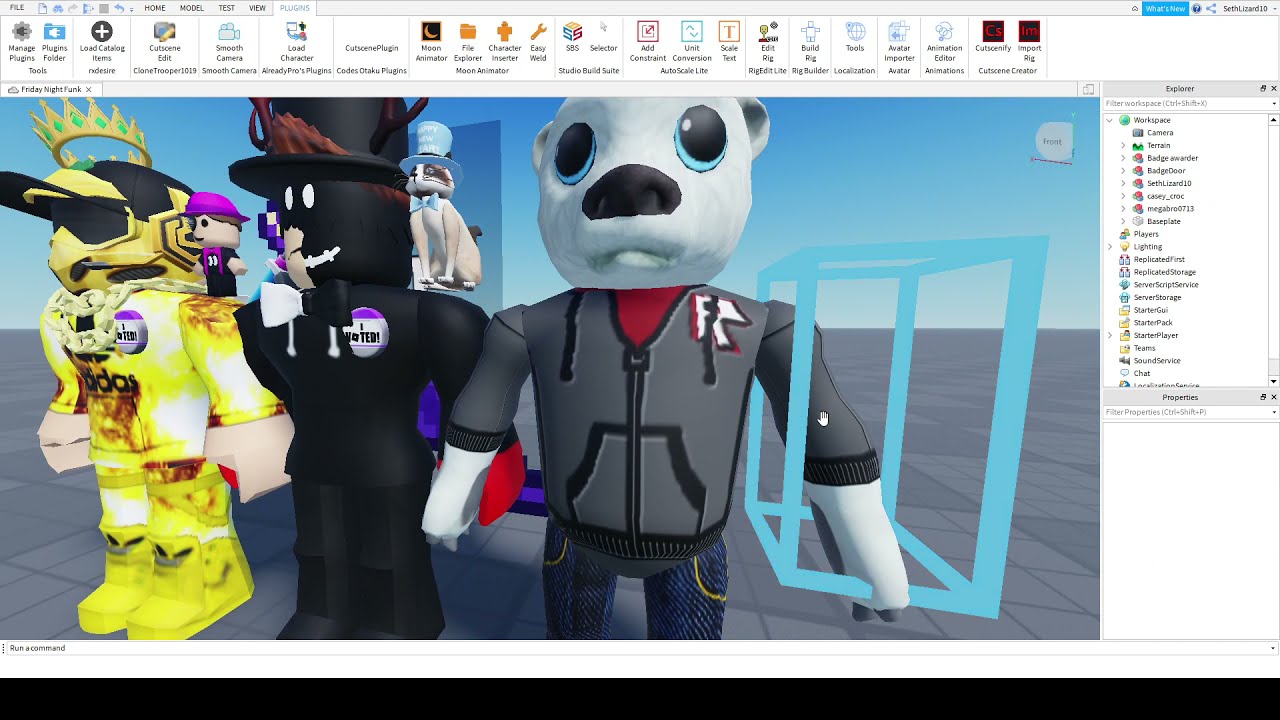Viewport: 1280px width, 720px height.
Task: Select the PLUGINS ribbon tab
Action: click(x=295, y=8)
